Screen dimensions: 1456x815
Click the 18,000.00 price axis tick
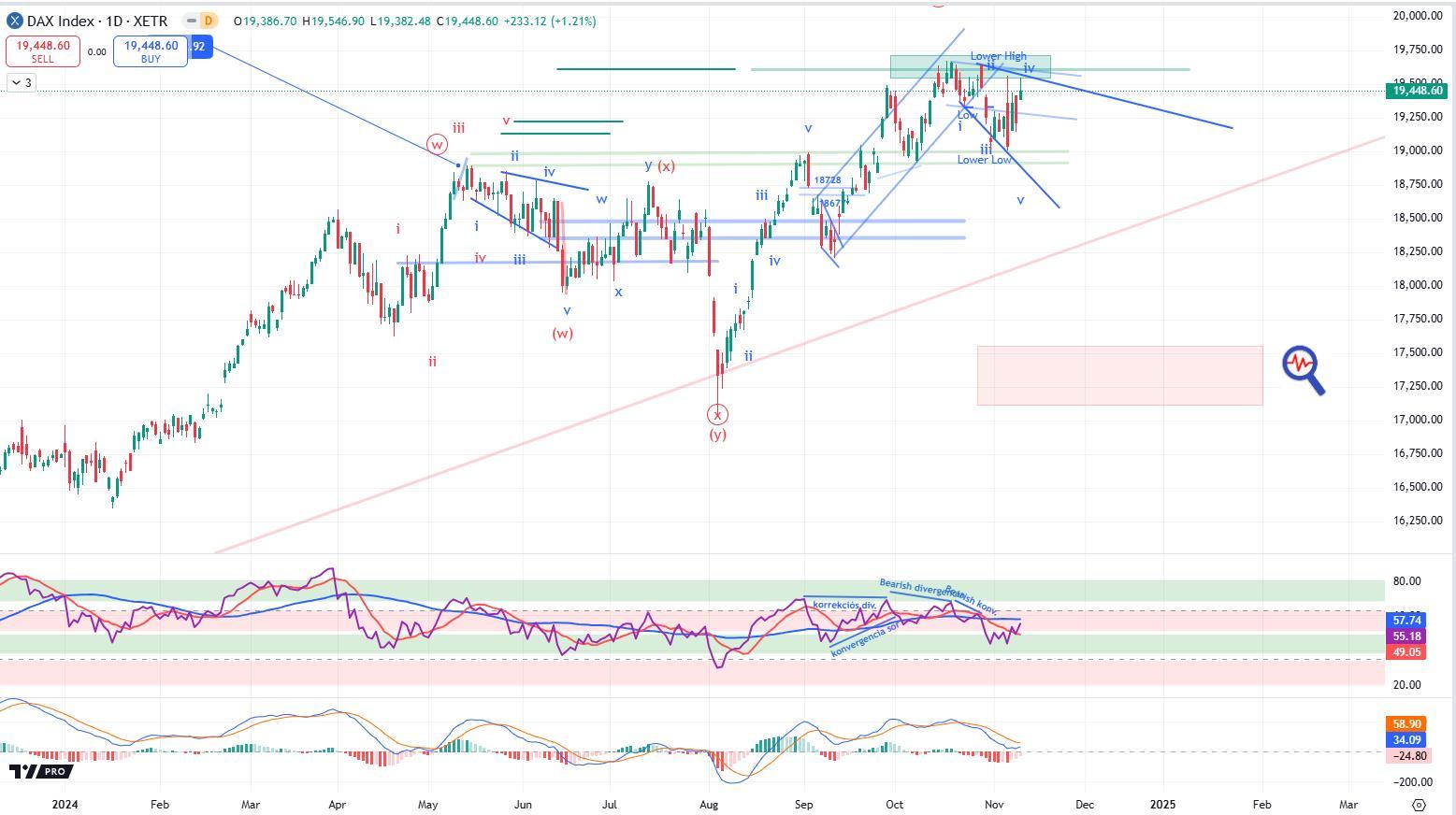click(1417, 284)
